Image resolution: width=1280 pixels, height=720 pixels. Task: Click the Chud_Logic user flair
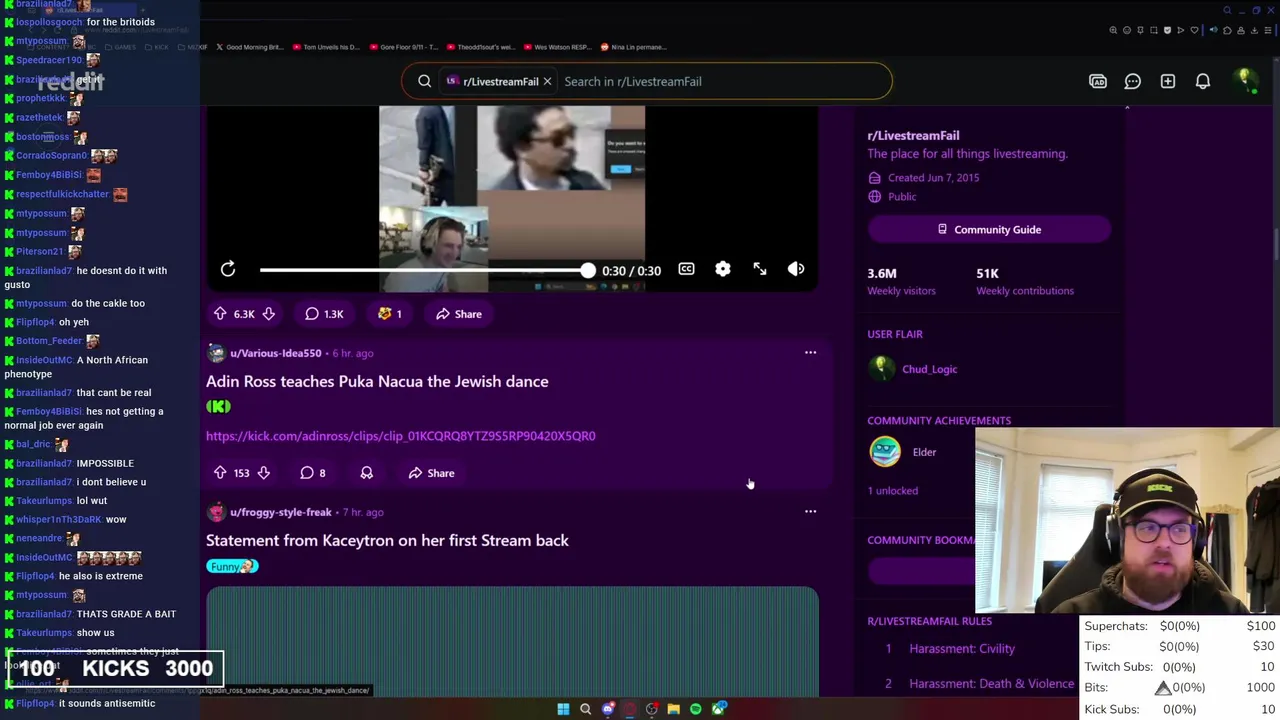929,369
